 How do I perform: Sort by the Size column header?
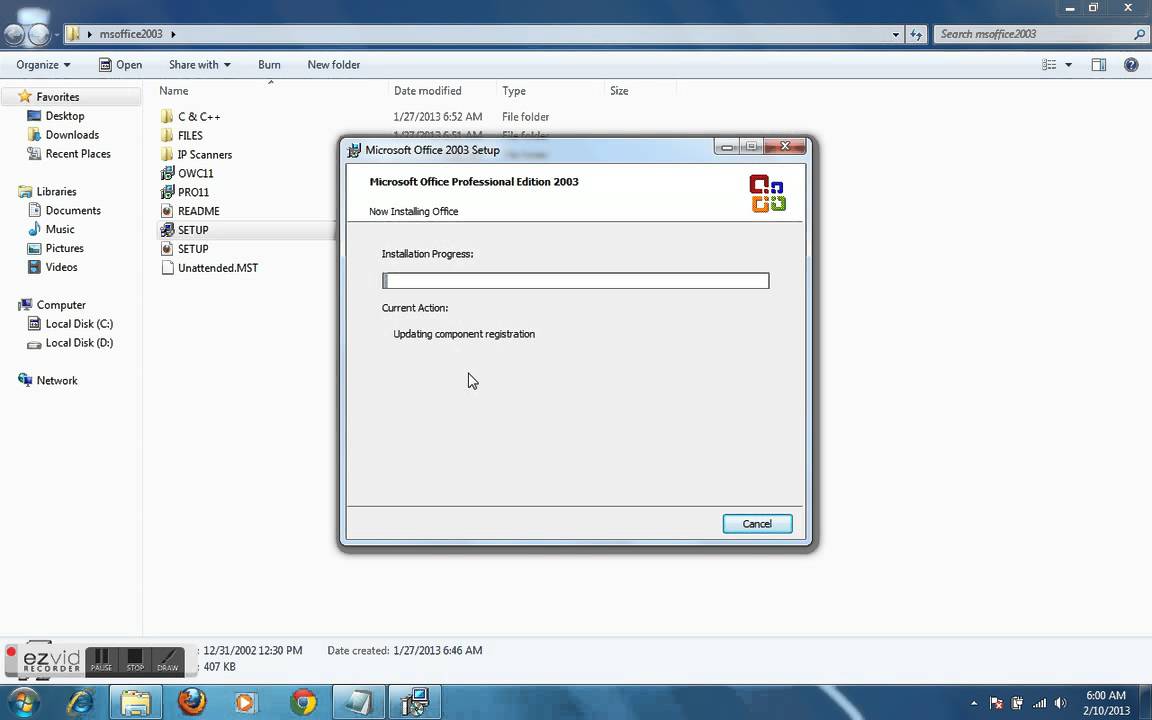point(619,90)
